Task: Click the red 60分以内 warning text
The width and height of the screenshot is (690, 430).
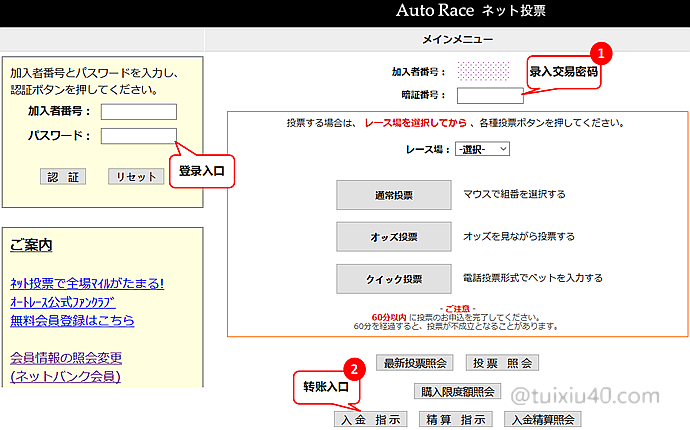Action: coord(389,317)
